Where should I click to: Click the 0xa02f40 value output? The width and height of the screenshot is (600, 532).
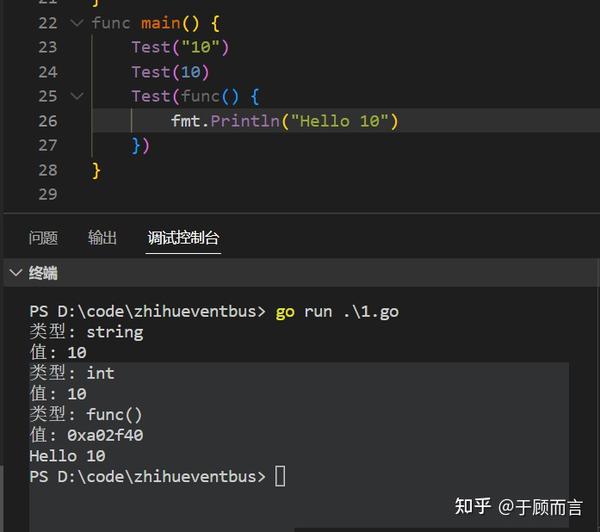[x=105, y=435]
